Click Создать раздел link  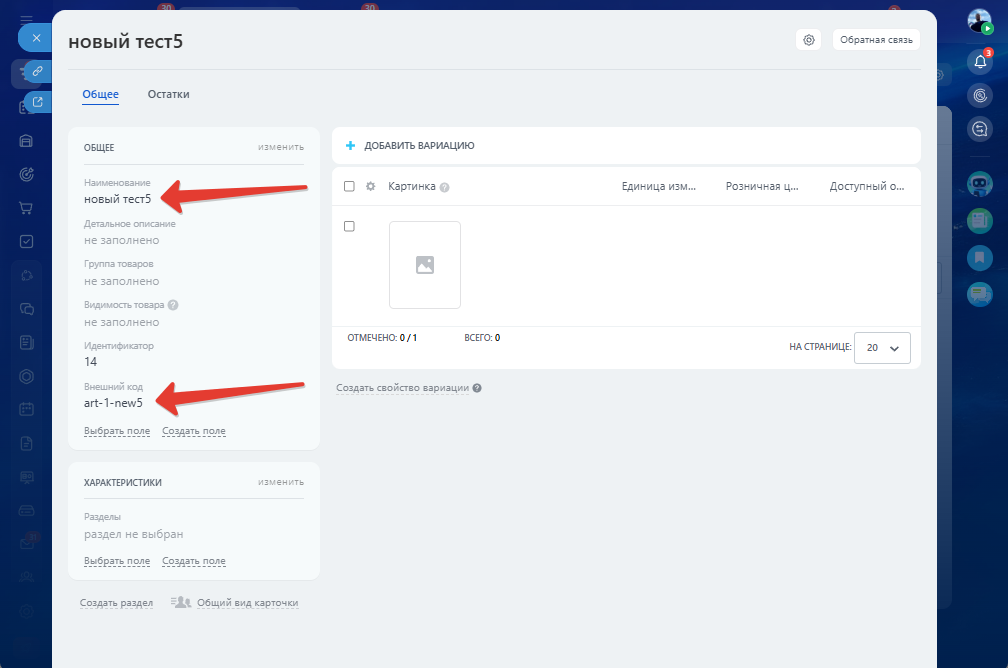coord(116,603)
